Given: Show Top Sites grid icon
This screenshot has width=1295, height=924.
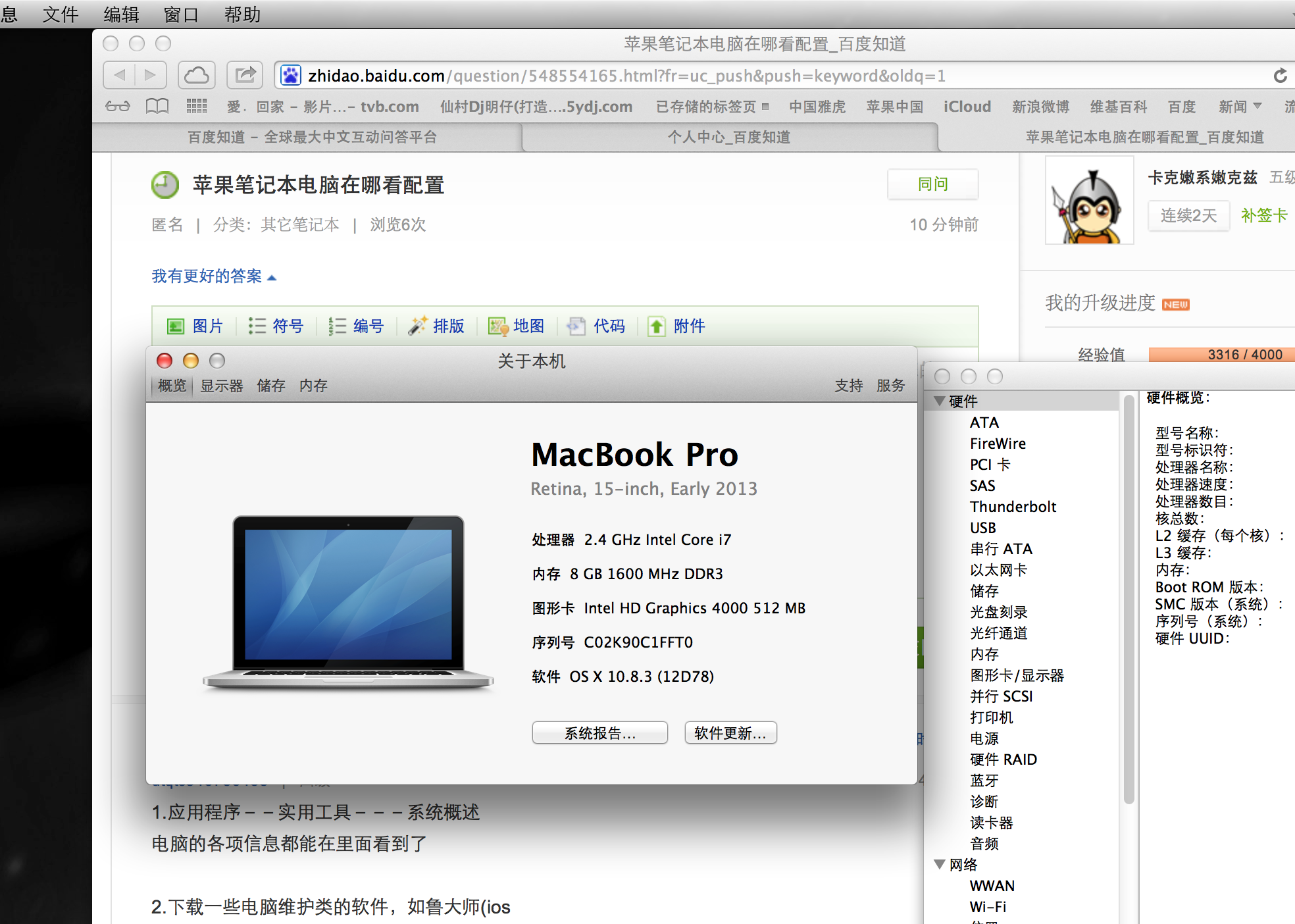Looking at the screenshot, I should pos(196,106).
